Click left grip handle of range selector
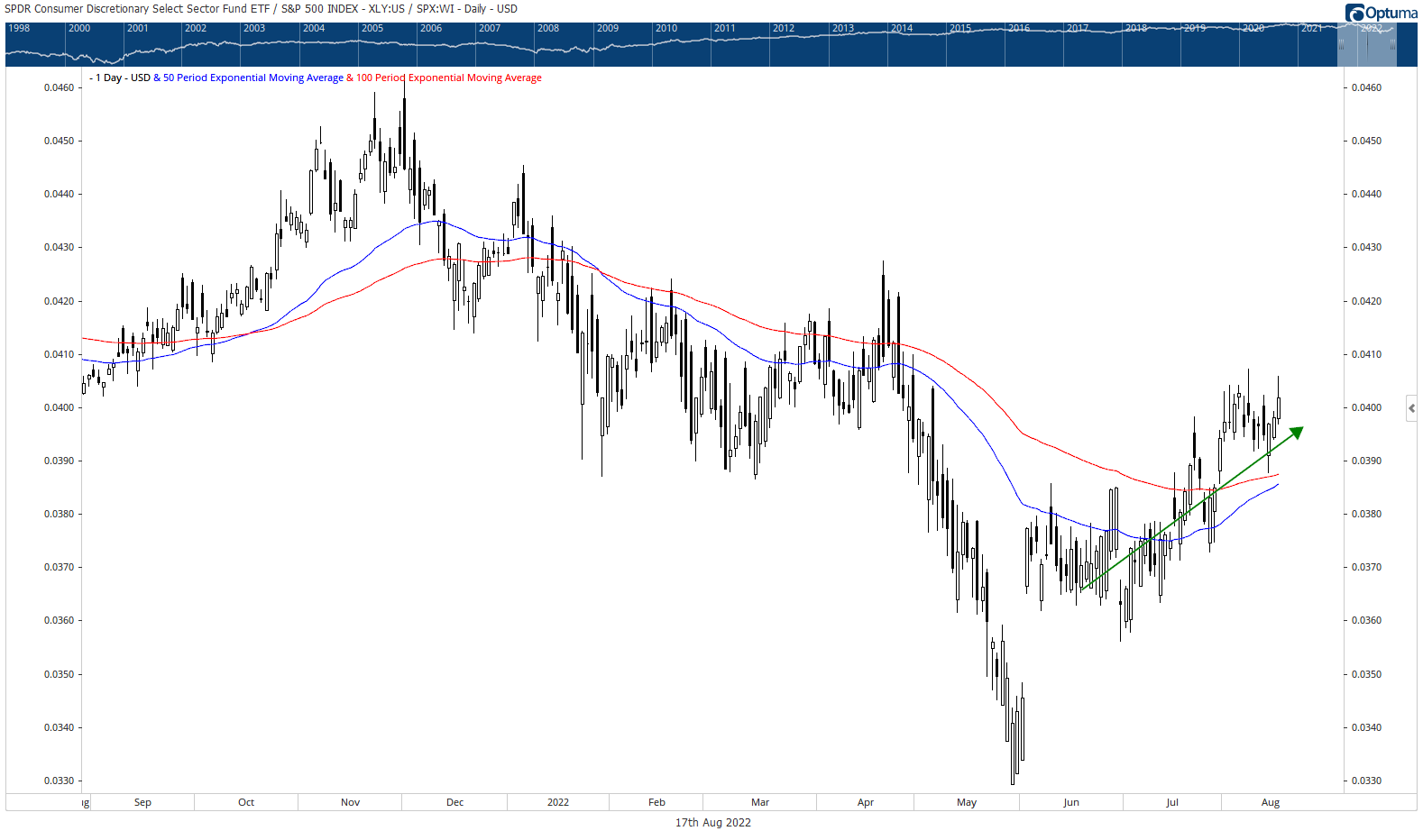1423x840 pixels. coord(1341,43)
